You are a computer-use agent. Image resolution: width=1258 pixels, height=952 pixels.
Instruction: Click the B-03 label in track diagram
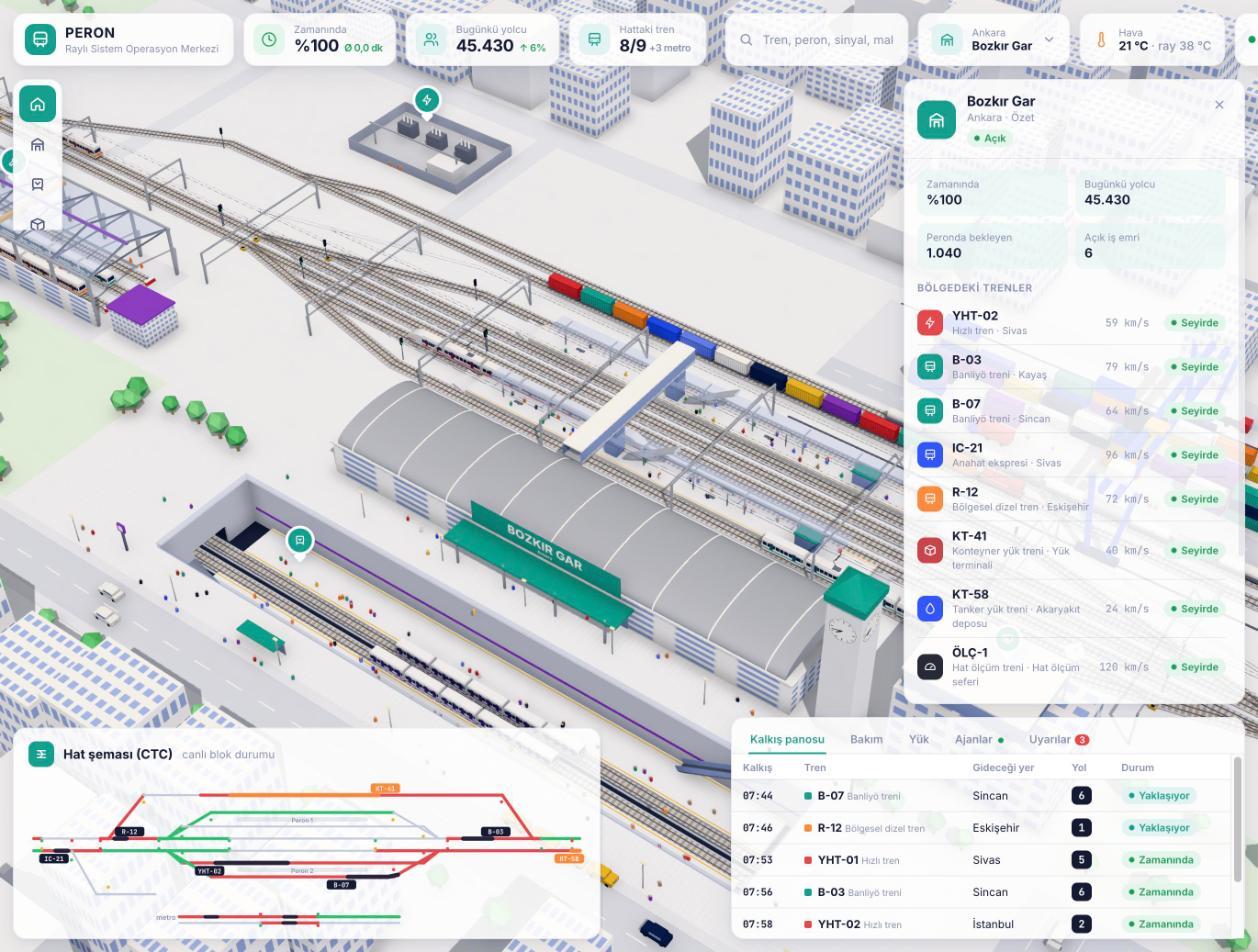click(495, 831)
